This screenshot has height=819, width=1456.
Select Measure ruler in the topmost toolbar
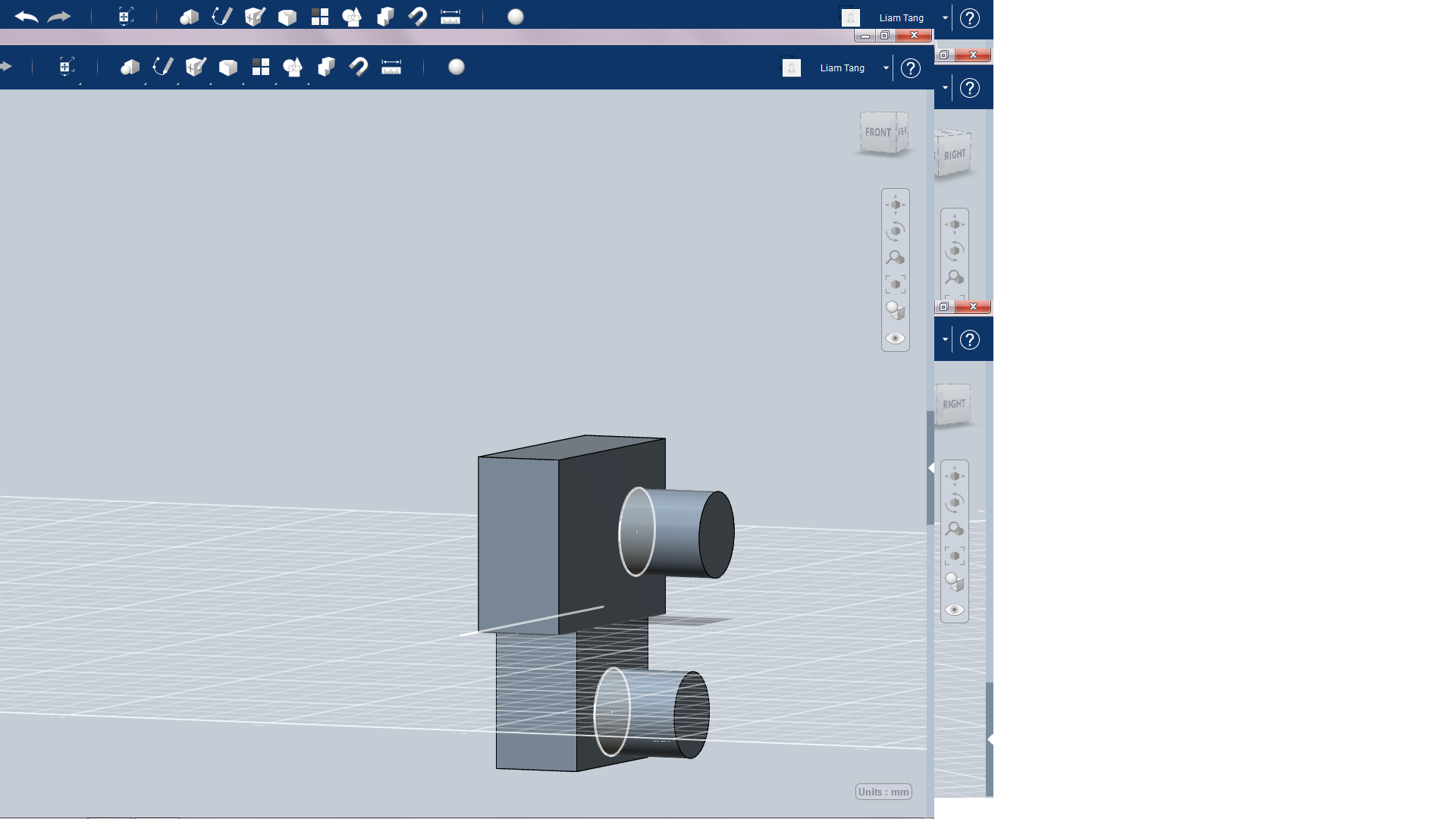click(x=450, y=17)
